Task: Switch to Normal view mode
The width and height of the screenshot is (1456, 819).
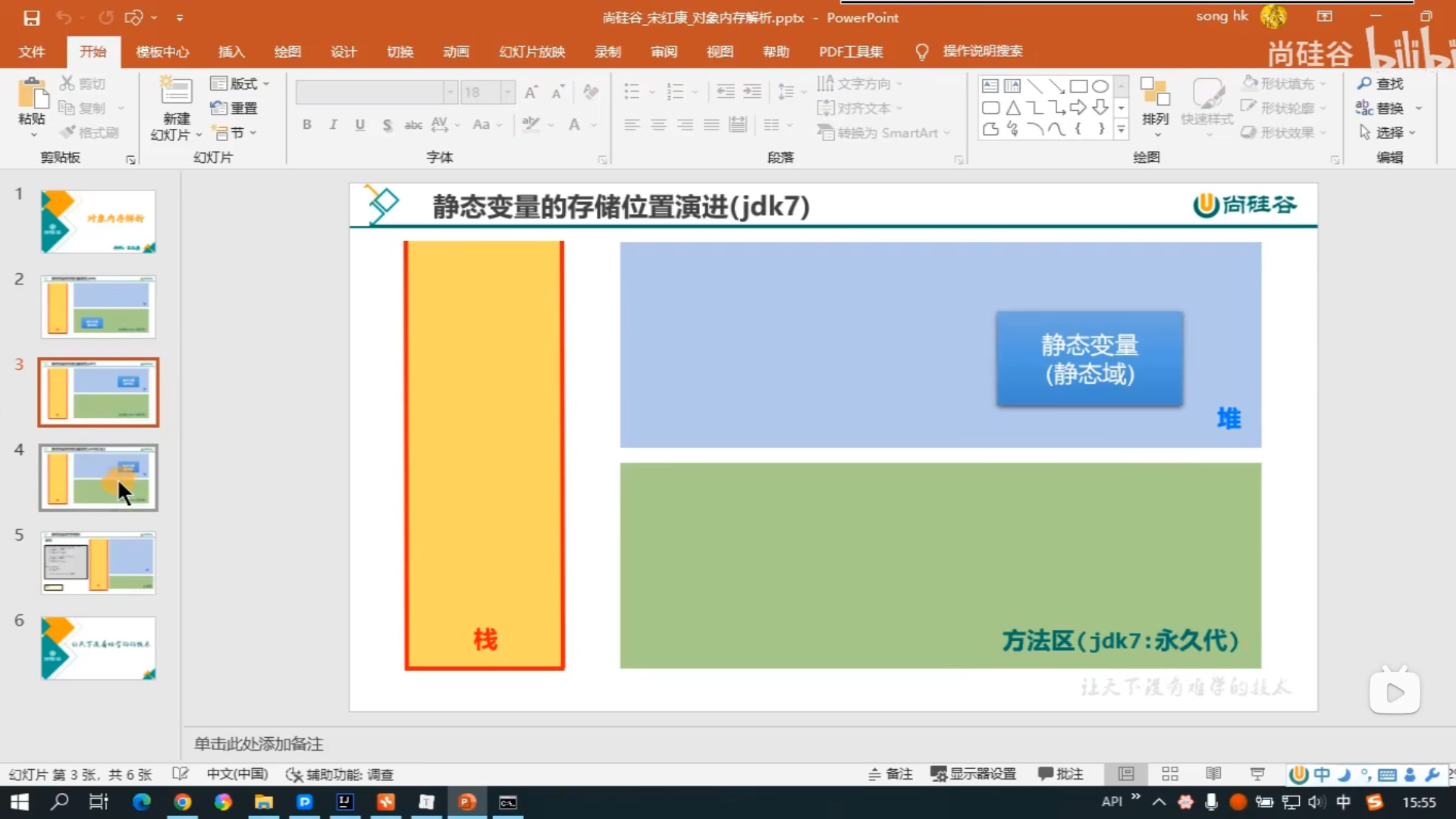Action: tap(1126, 774)
